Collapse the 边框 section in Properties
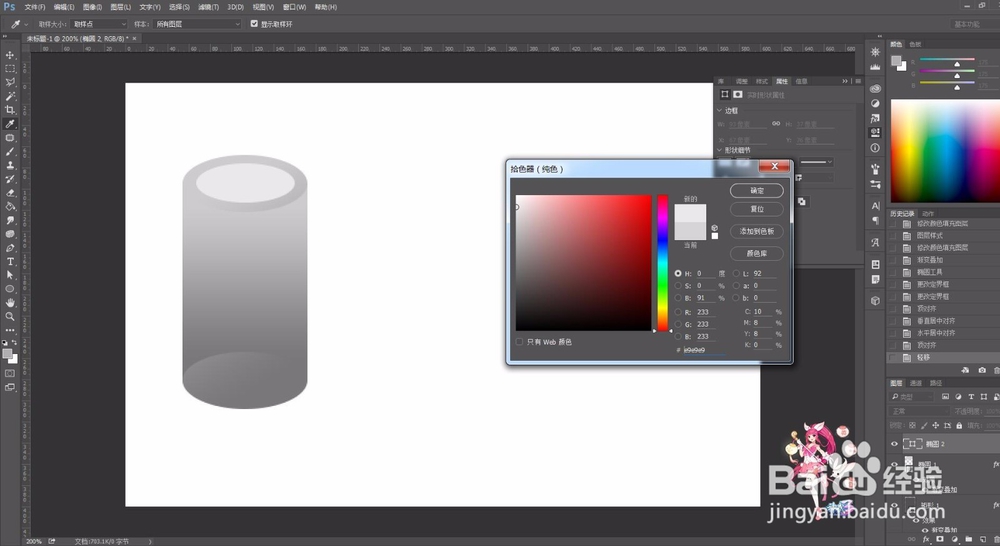 pyautogui.click(x=720, y=111)
